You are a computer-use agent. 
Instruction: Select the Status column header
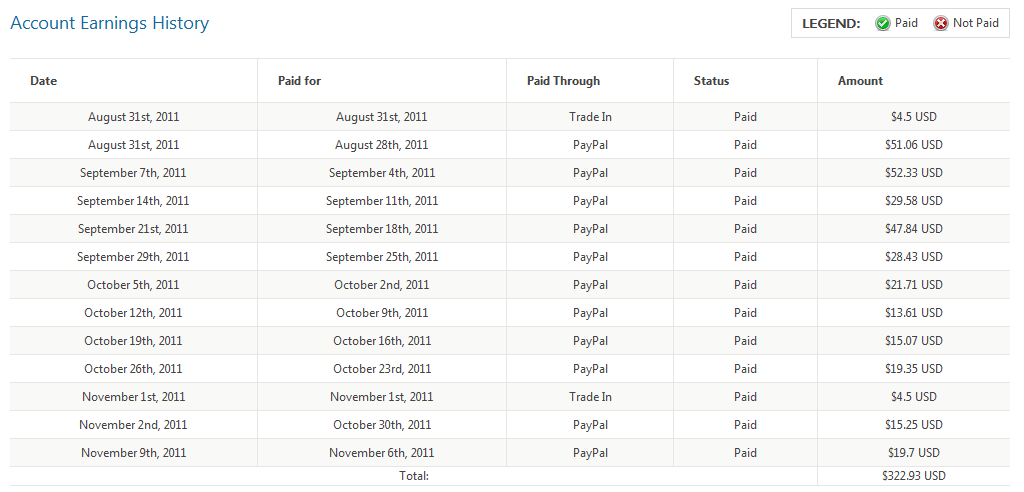pos(711,81)
